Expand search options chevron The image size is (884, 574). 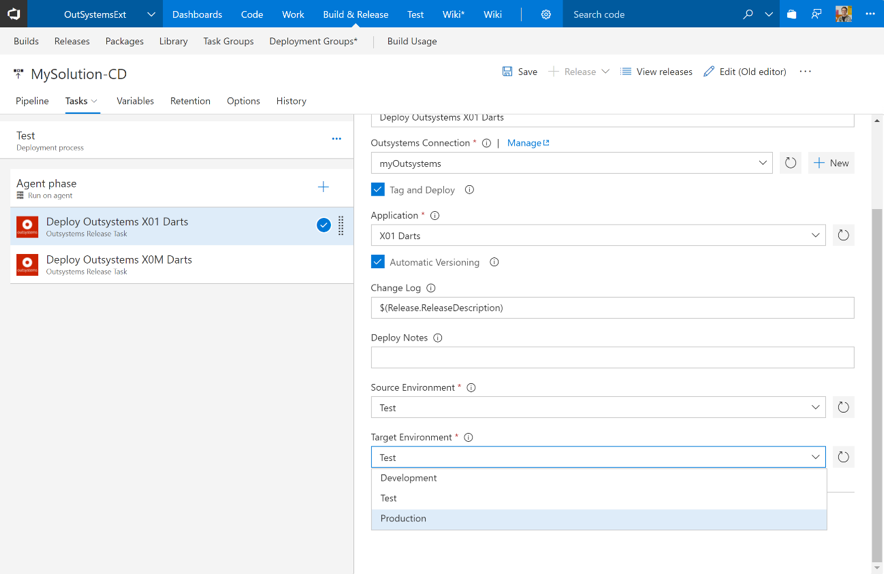point(768,14)
